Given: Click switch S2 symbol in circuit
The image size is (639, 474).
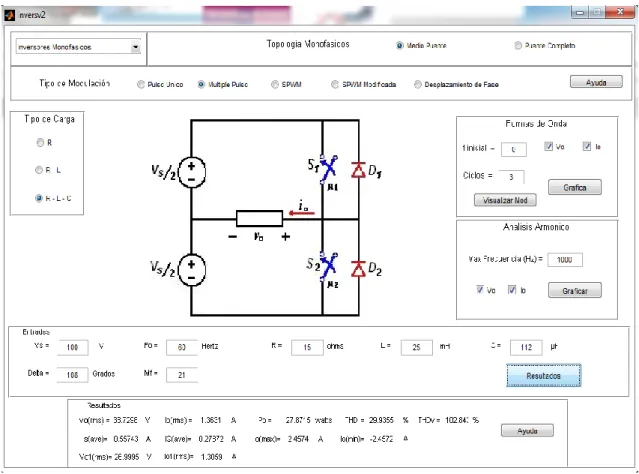Looking at the screenshot, I should [x=328, y=267].
